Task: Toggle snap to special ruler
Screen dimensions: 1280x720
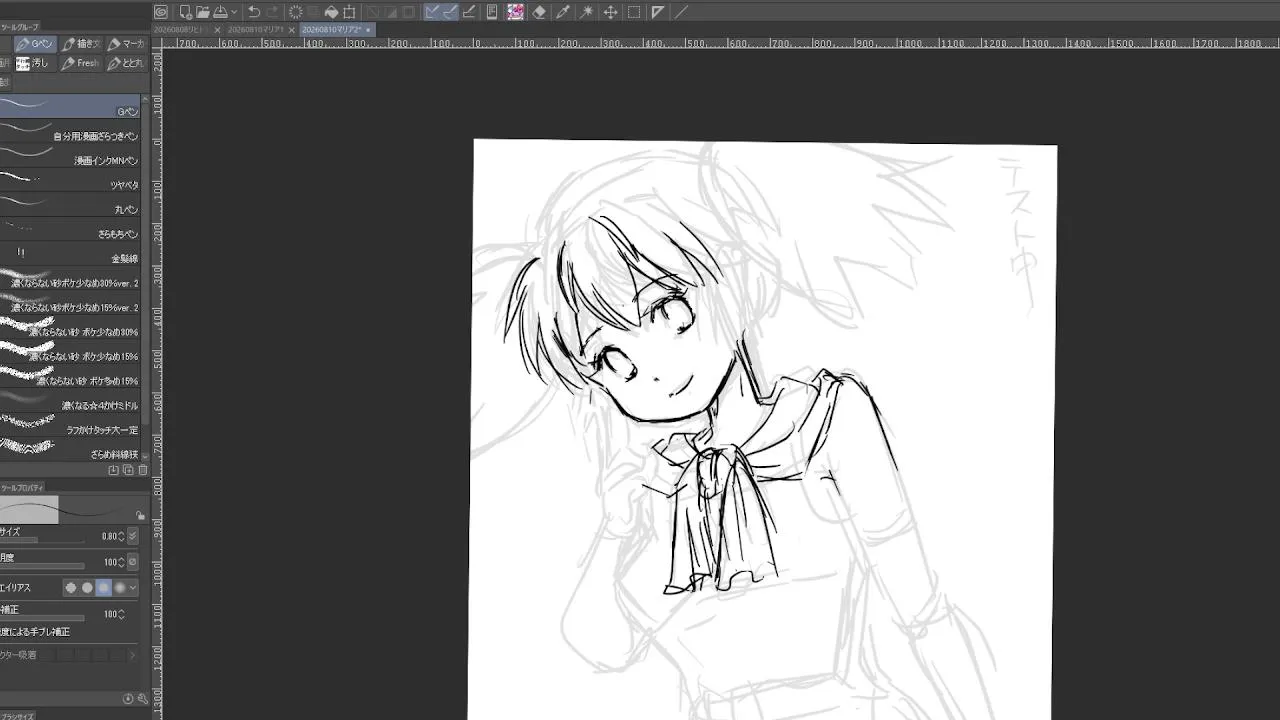Action: (450, 12)
